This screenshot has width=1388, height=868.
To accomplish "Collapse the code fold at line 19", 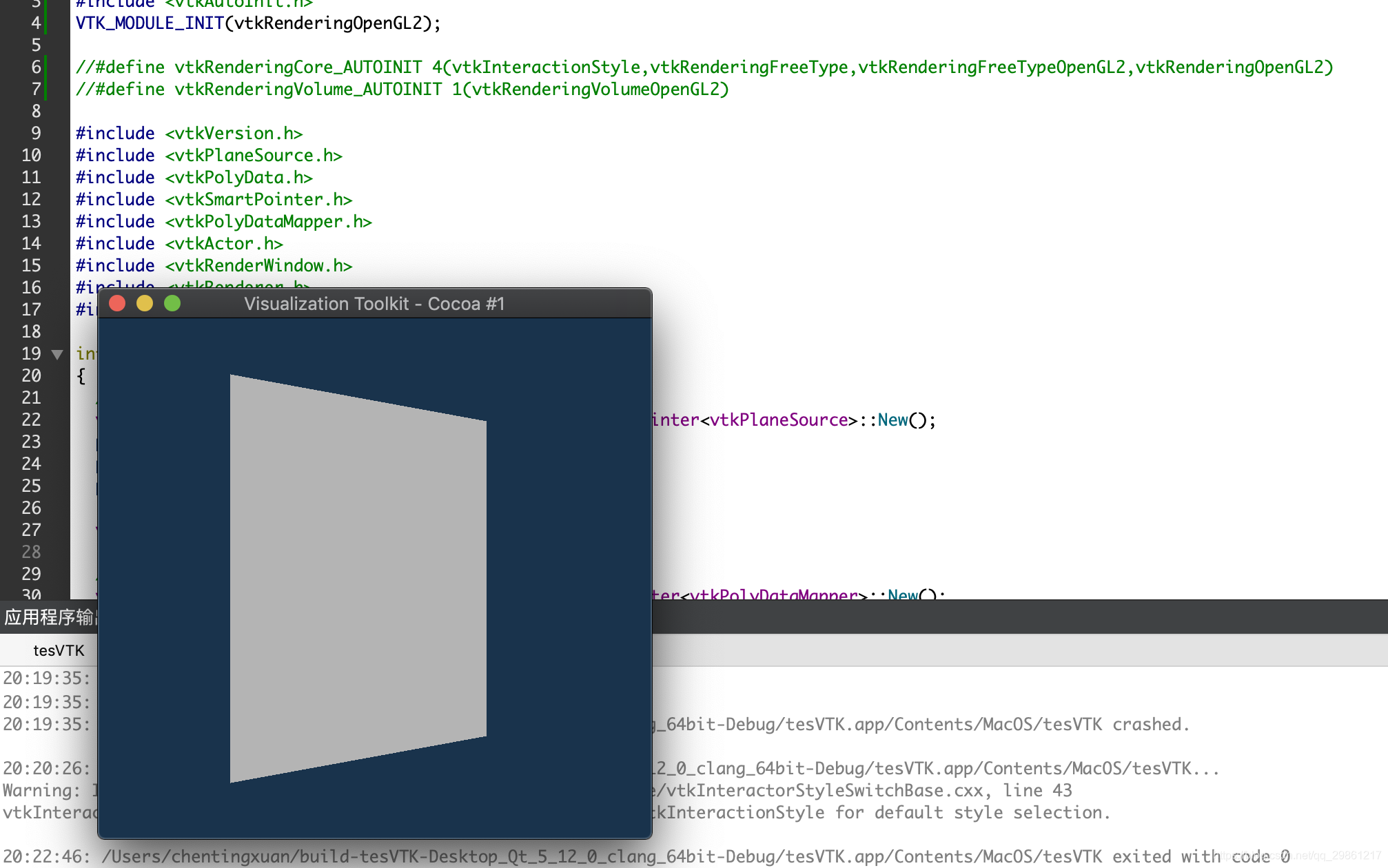I will [x=57, y=355].
